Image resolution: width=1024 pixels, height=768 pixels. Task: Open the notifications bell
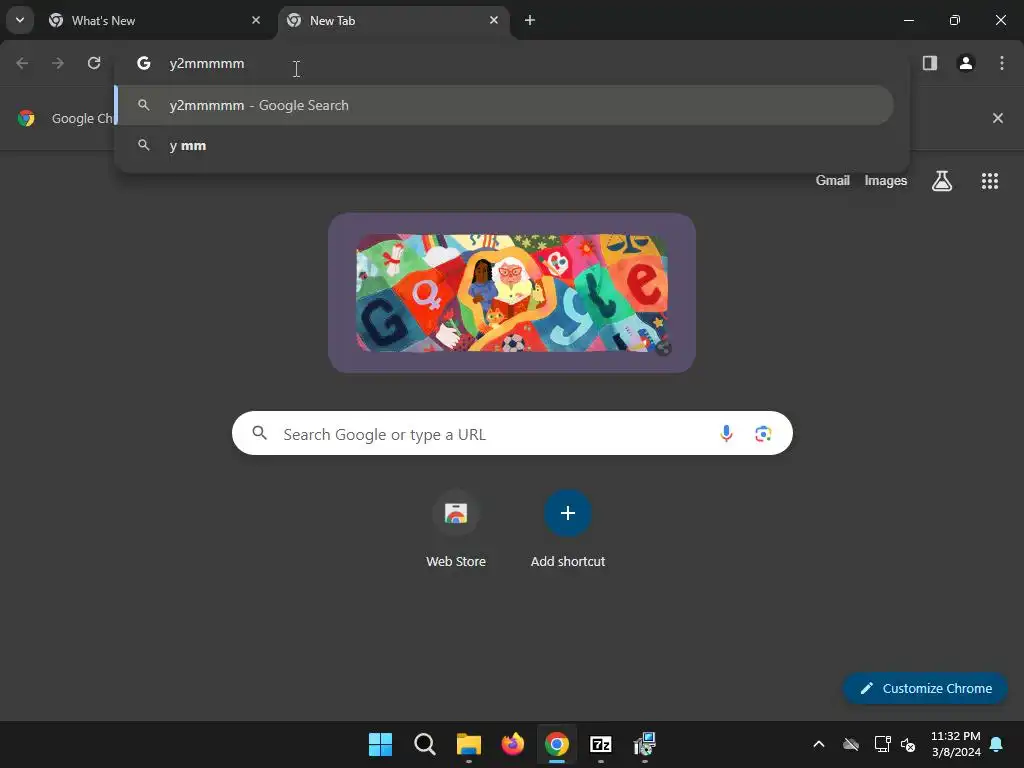(x=997, y=744)
